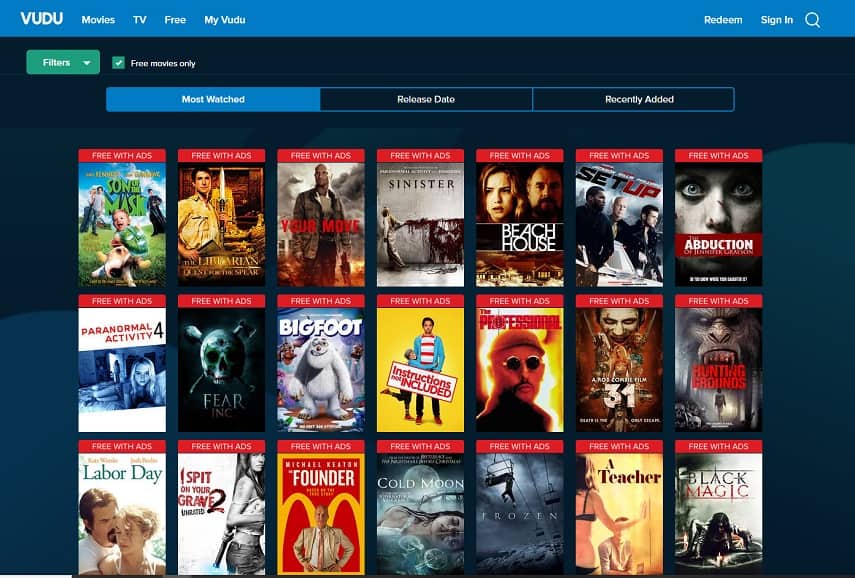Open the Movies menu
The image size is (855, 578).
[98, 20]
